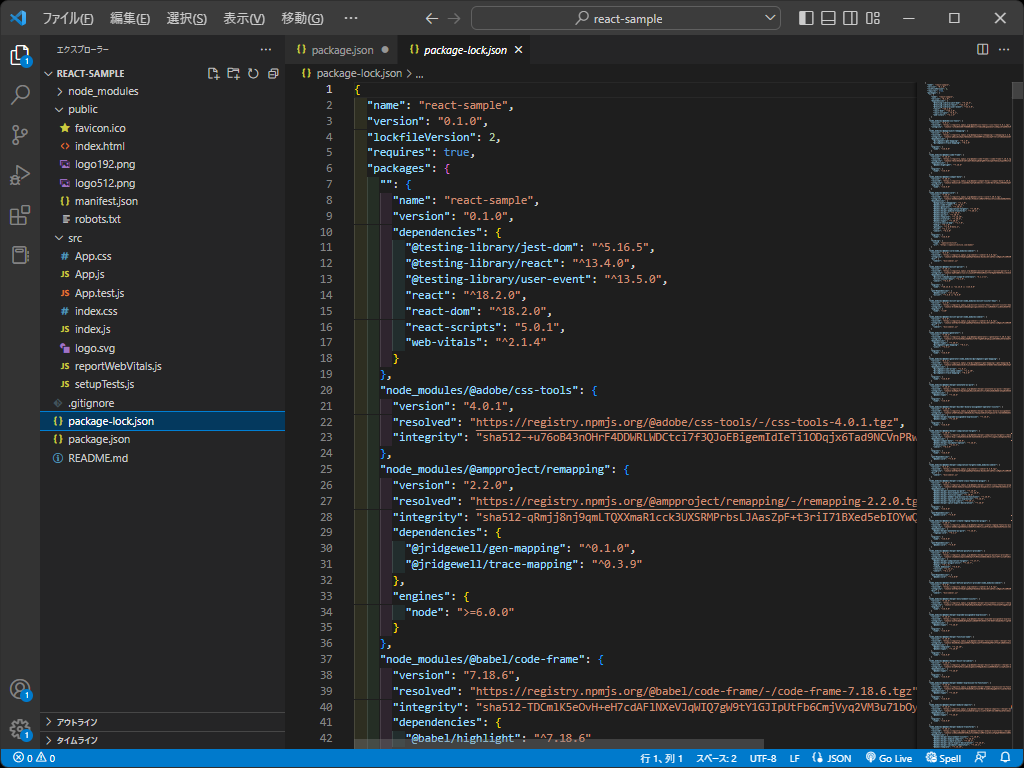Open explorer views and more actions menu
Screen dimensions: 1024x768
point(266,50)
